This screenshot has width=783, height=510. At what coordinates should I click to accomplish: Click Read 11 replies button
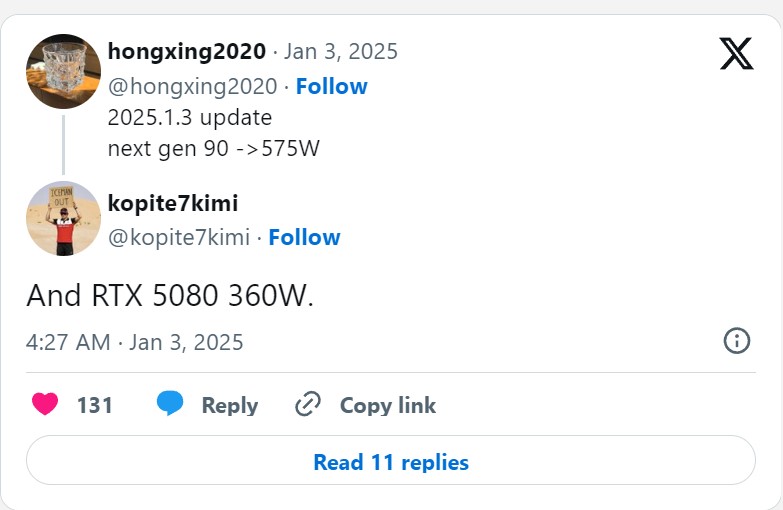click(x=391, y=460)
